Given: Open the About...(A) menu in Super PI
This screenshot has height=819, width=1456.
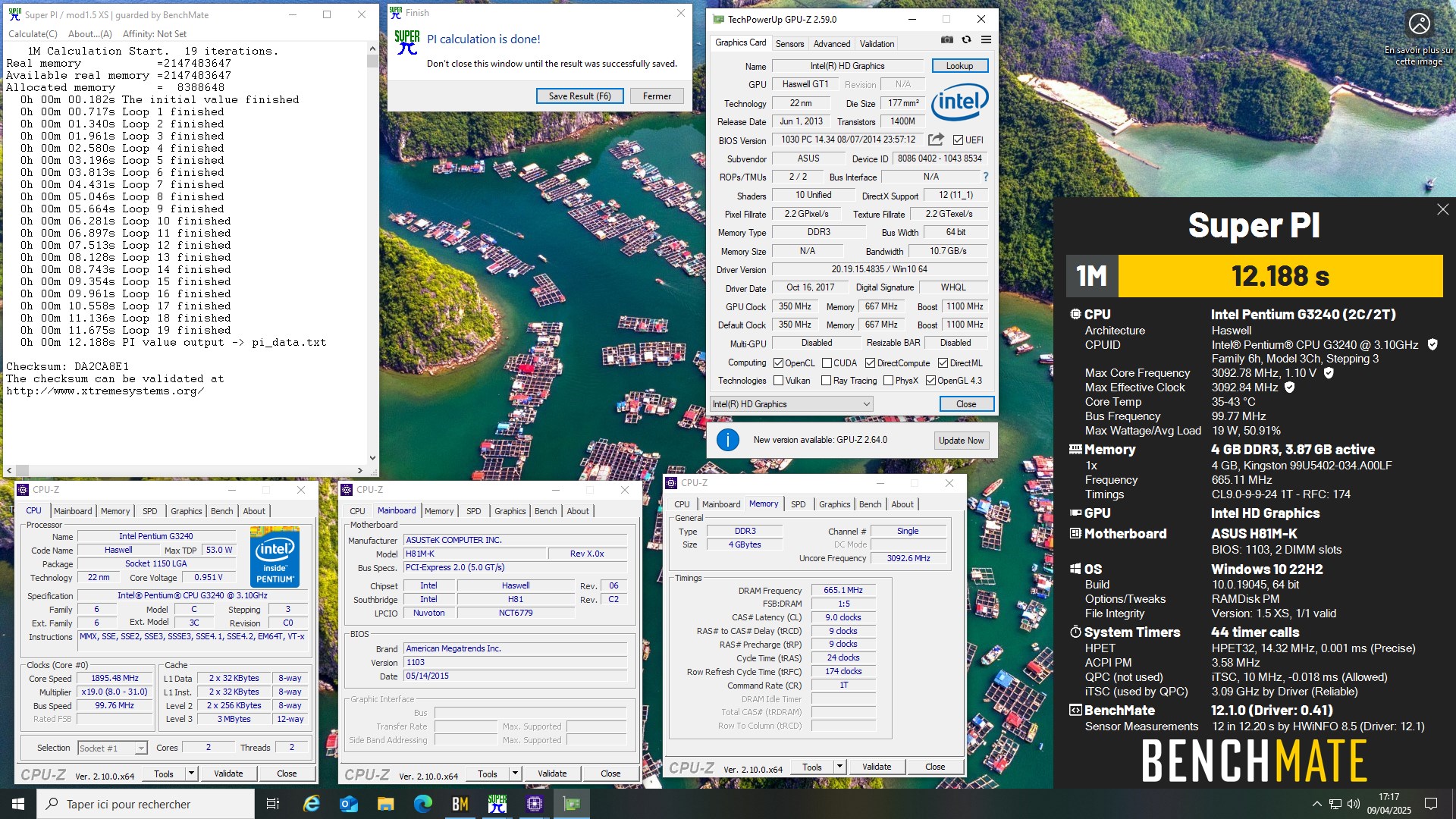Looking at the screenshot, I should coord(90,34).
